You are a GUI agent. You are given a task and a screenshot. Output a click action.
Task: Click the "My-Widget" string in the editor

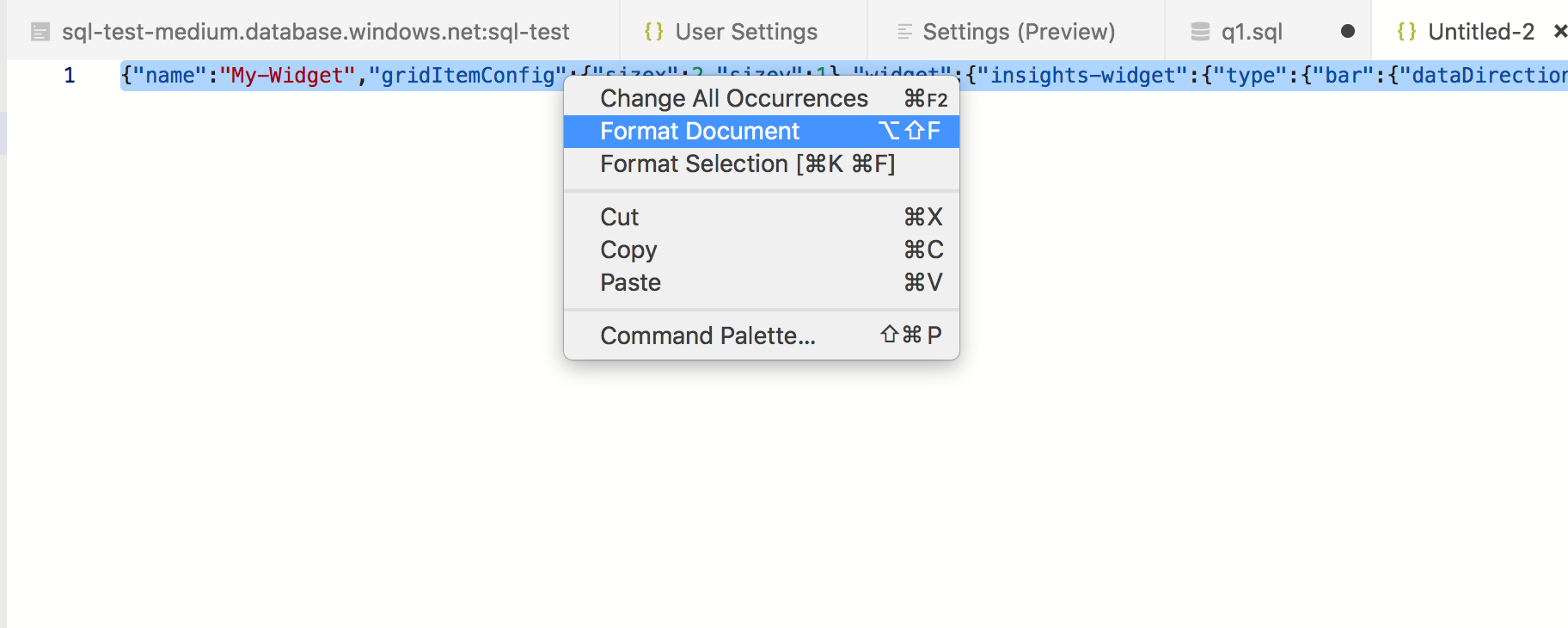[287, 76]
